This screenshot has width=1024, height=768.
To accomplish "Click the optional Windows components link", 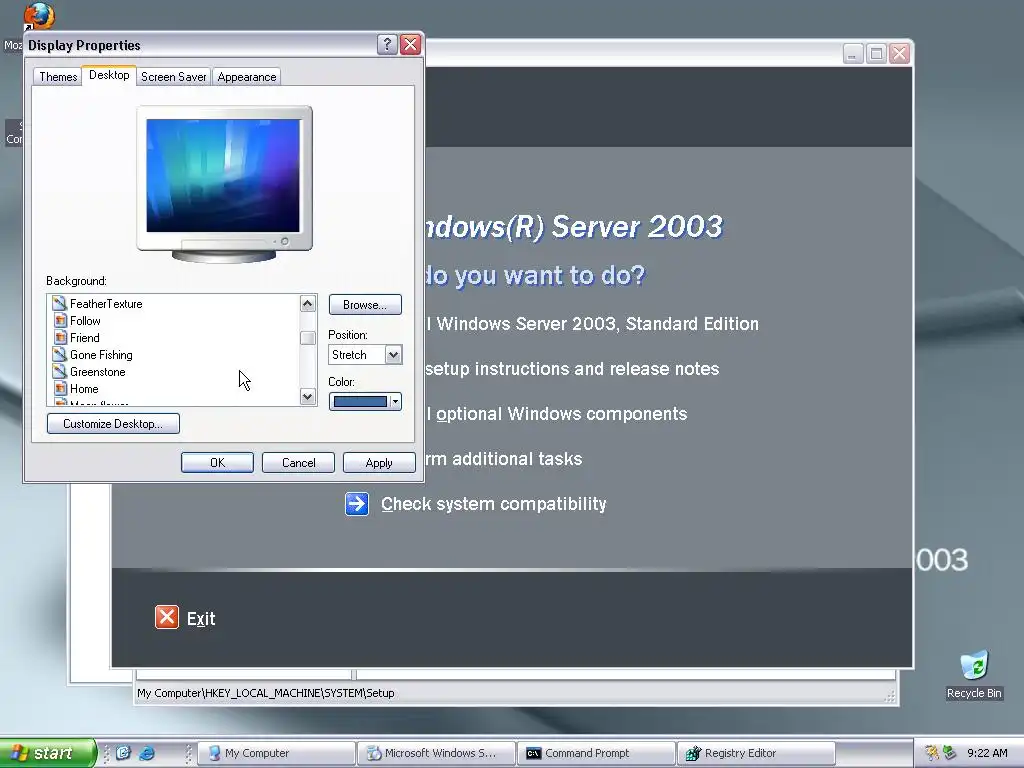I will (556, 414).
